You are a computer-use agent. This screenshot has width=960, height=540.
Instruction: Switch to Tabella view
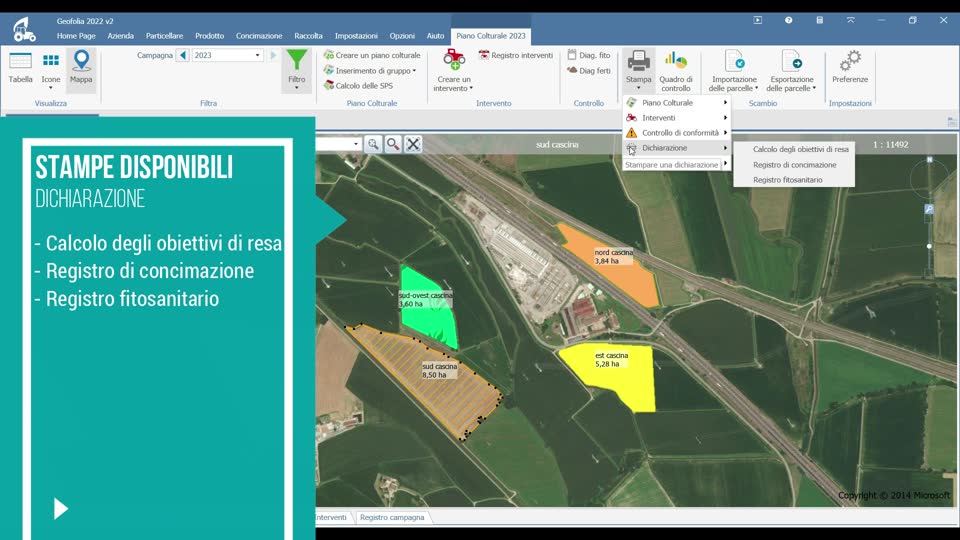tap(20, 67)
